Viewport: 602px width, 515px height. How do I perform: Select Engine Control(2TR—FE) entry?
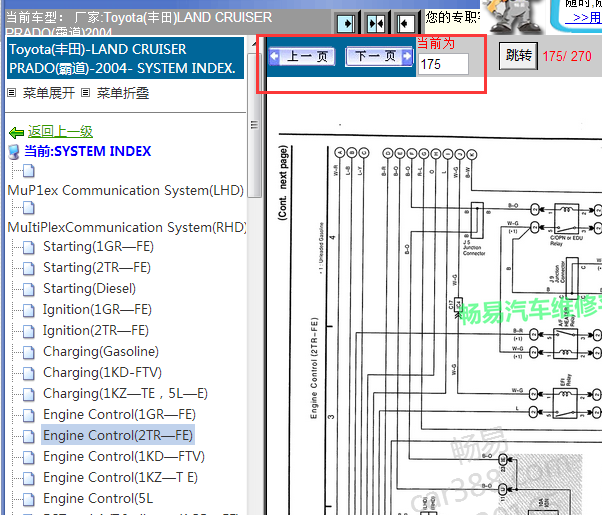click(118, 436)
